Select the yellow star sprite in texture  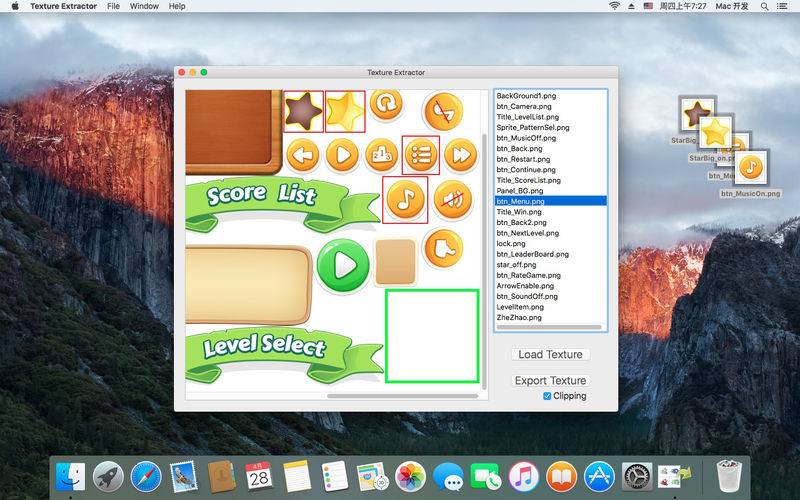coord(345,111)
